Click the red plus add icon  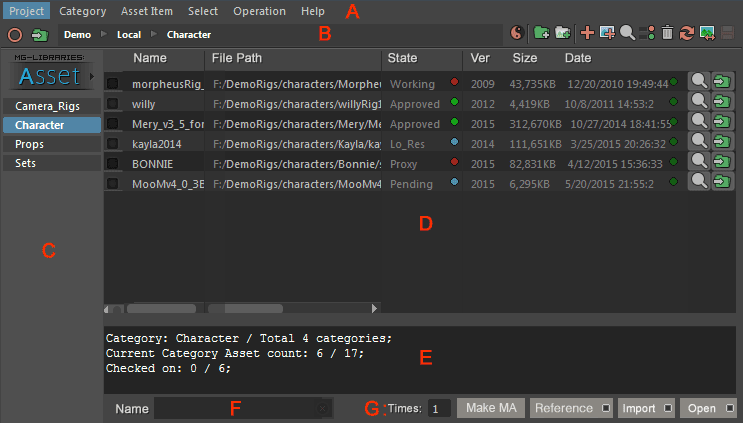587,33
